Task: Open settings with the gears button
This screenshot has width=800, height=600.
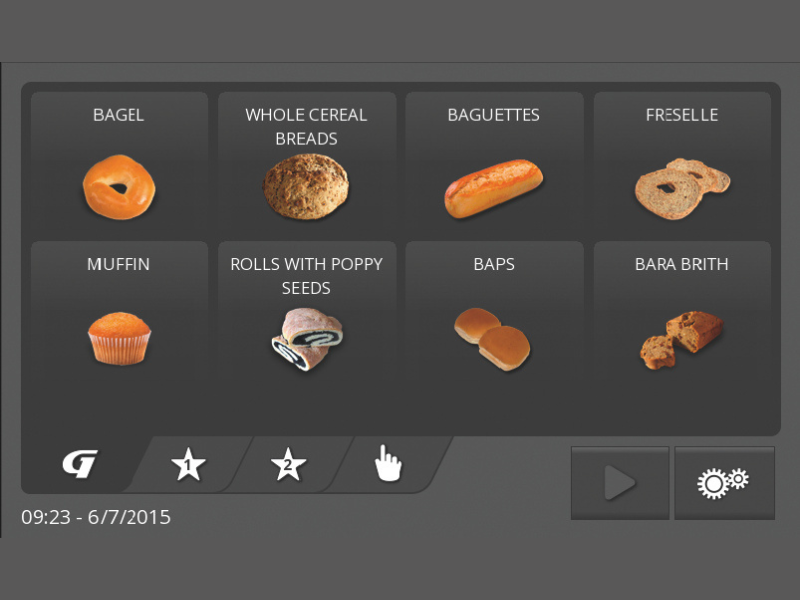Action: [724, 483]
